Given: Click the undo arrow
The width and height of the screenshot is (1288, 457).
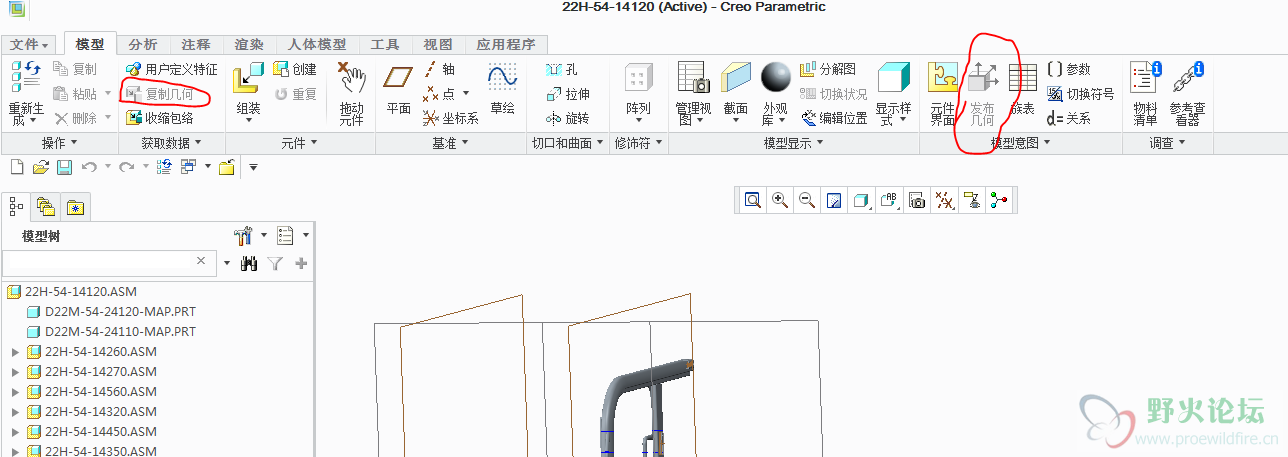Looking at the screenshot, I should [x=89, y=166].
